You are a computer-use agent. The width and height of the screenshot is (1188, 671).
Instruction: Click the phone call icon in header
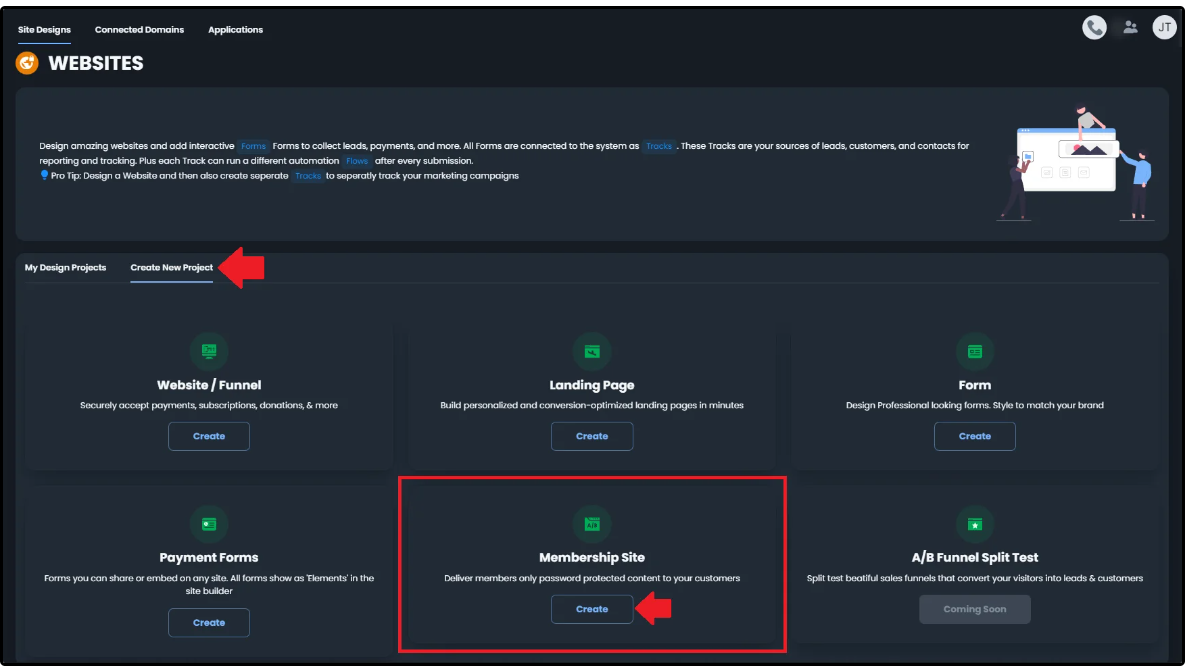1094,28
